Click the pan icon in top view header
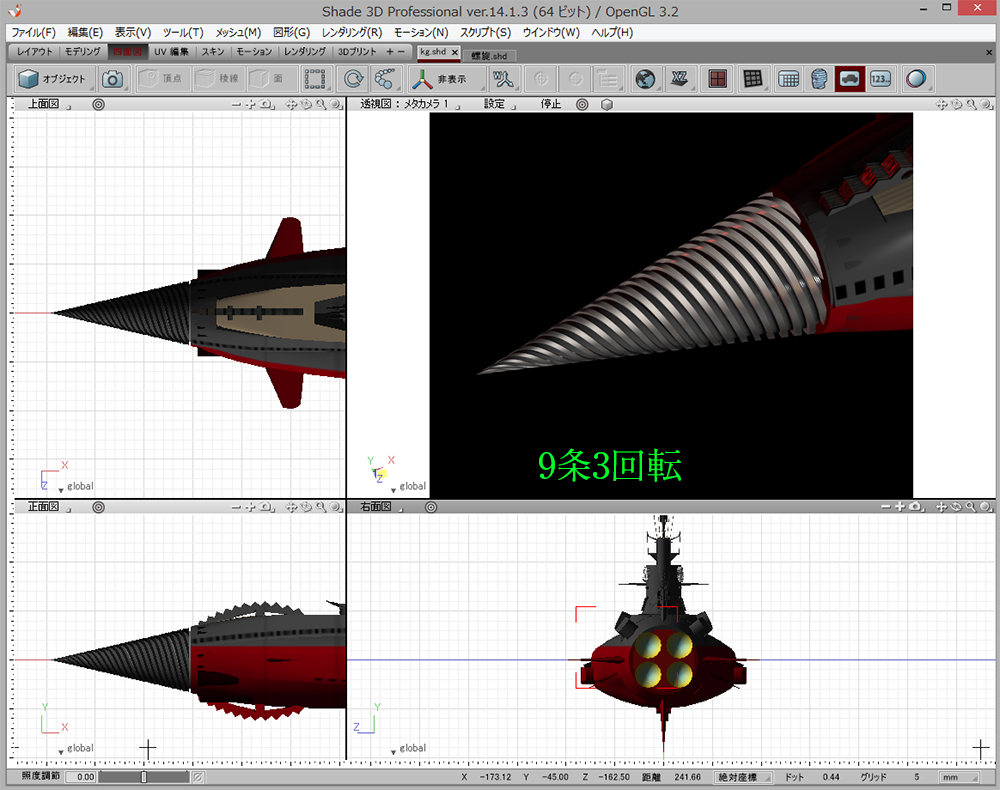 [x=291, y=105]
